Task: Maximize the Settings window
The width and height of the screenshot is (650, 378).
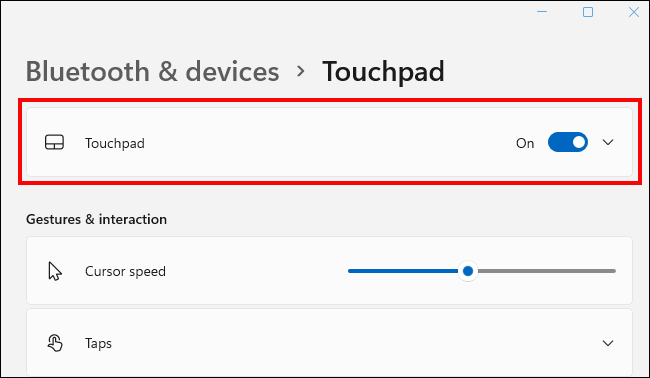Action: [x=588, y=12]
